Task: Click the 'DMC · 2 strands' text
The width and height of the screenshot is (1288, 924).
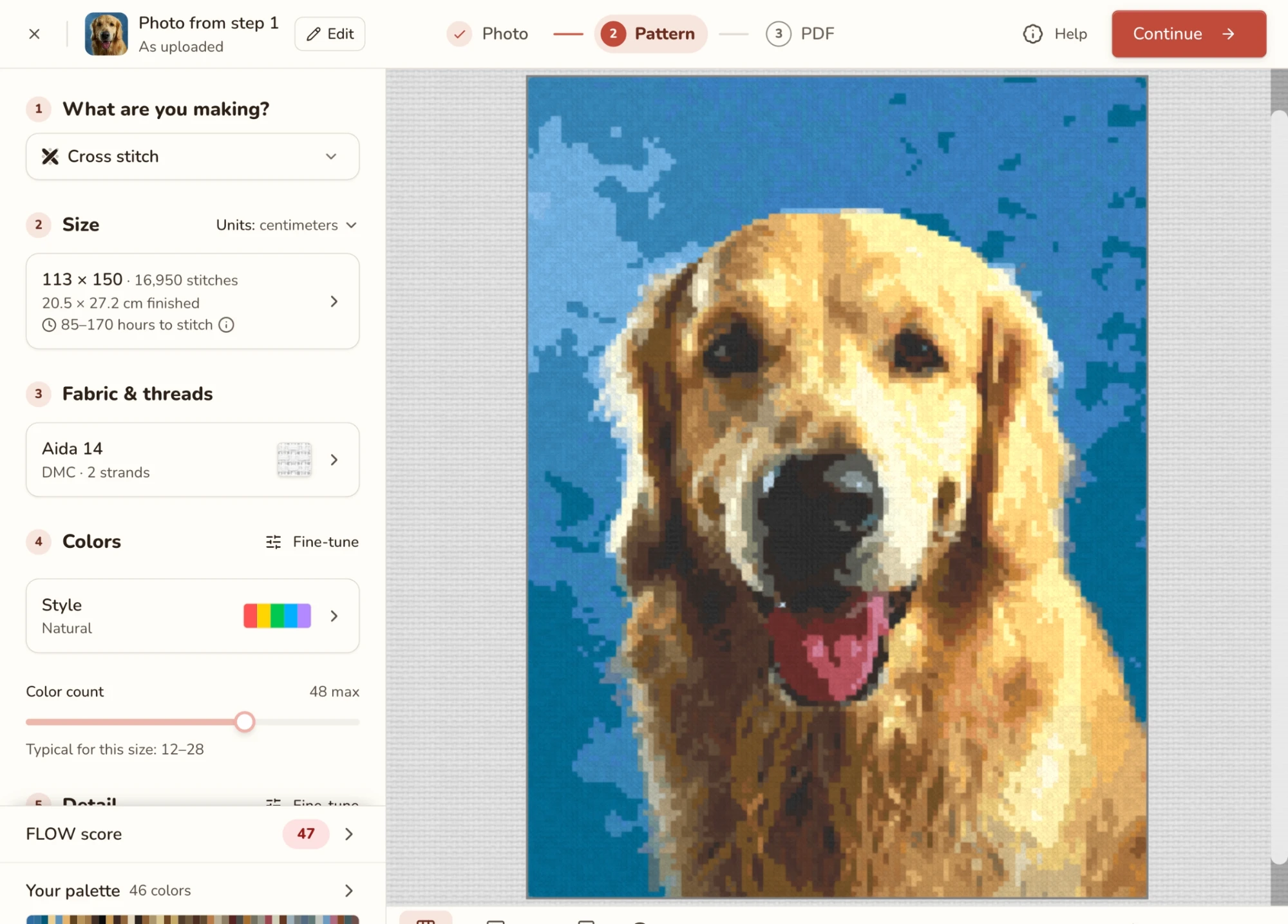Action: pyautogui.click(x=96, y=473)
